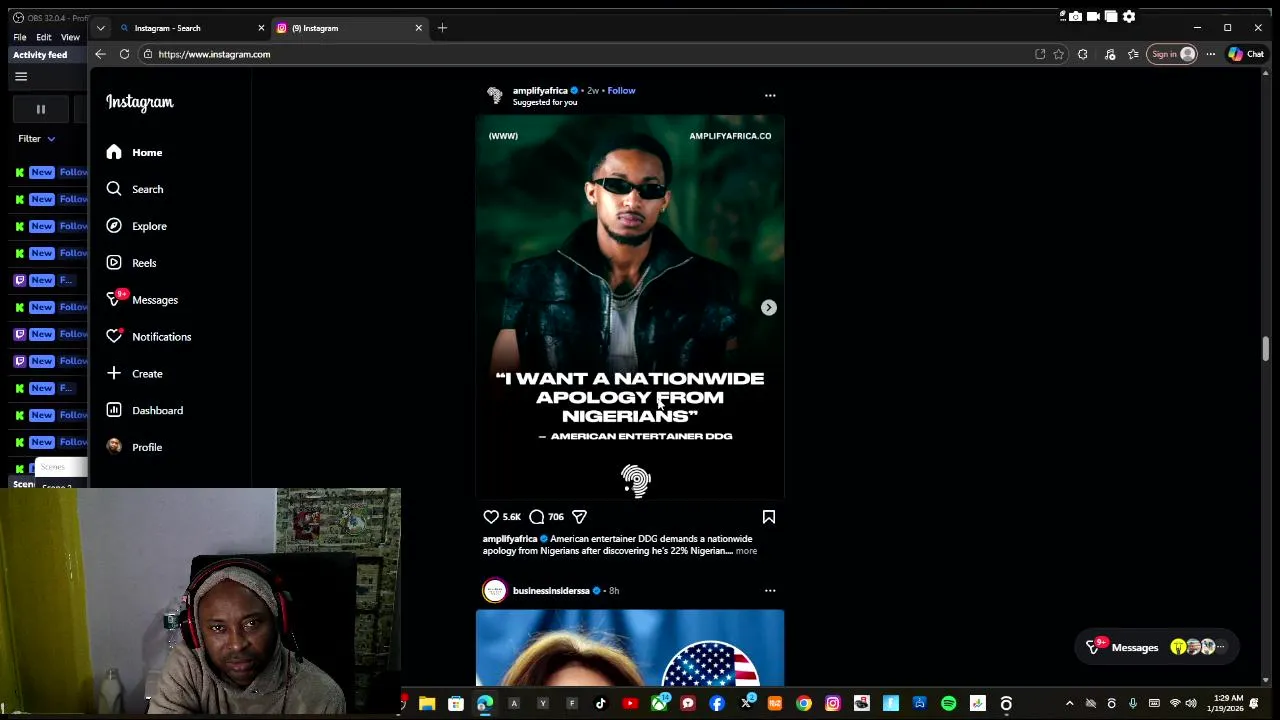Open TikTok from the taskbar
Screen dimensions: 1280x720
click(x=601, y=704)
